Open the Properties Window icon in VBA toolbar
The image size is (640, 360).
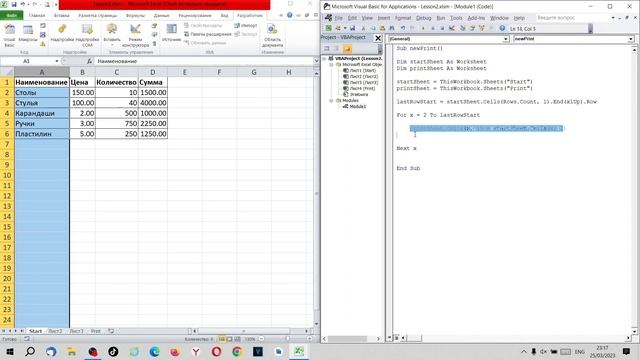pyautogui.click(x=472, y=28)
